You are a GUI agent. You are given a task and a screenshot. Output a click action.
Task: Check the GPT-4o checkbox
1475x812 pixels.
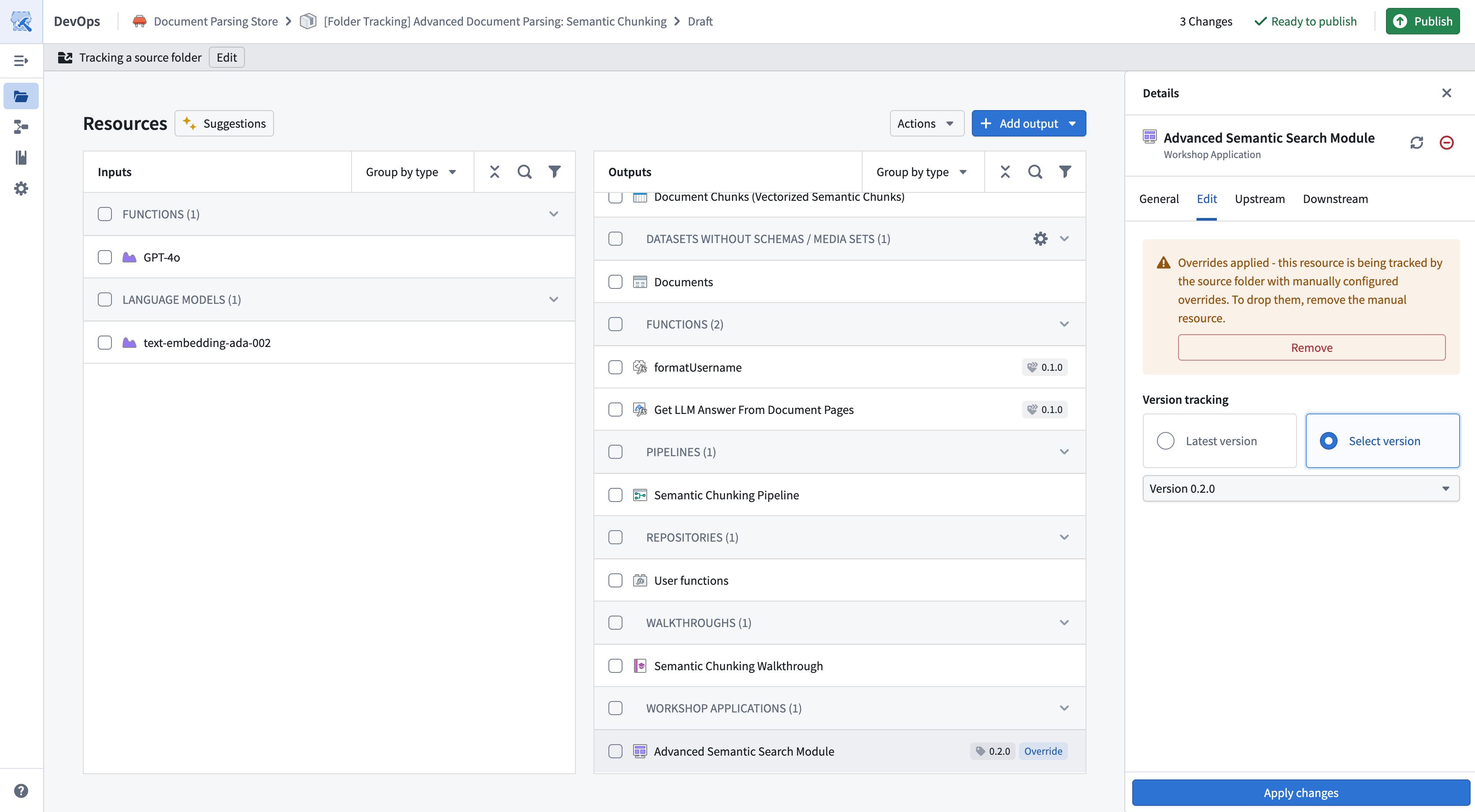click(105, 257)
